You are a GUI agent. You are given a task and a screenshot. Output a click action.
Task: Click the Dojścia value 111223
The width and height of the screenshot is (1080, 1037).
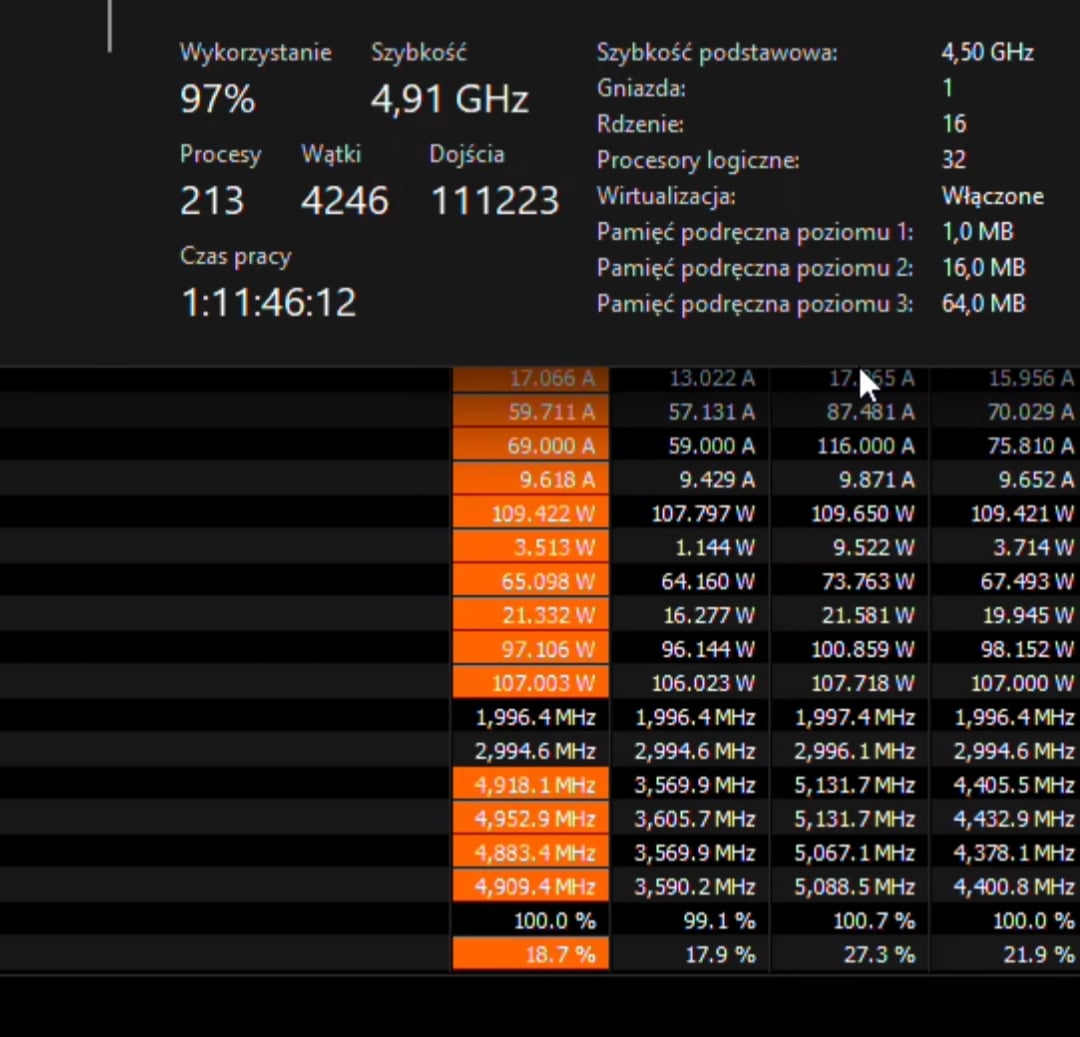click(x=495, y=200)
